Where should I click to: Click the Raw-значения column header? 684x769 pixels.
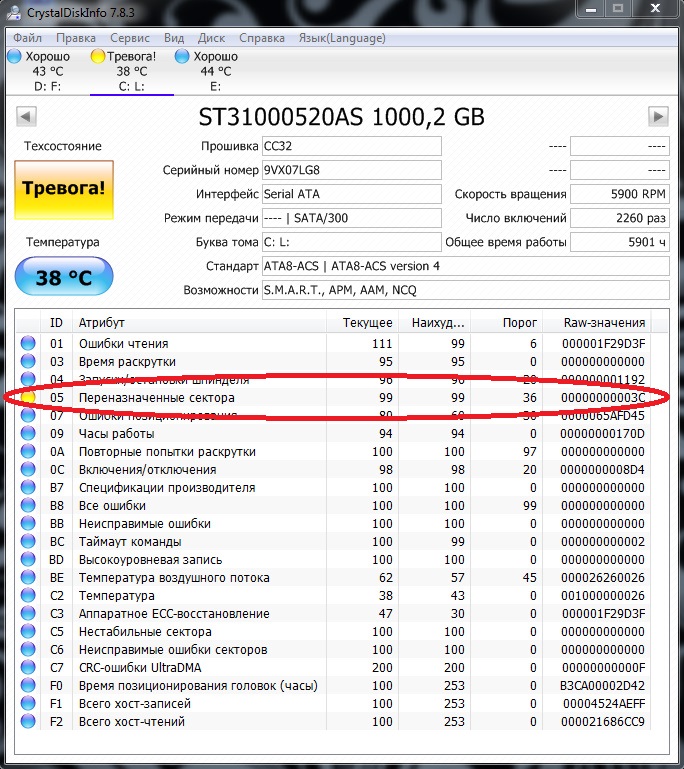(597, 323)
